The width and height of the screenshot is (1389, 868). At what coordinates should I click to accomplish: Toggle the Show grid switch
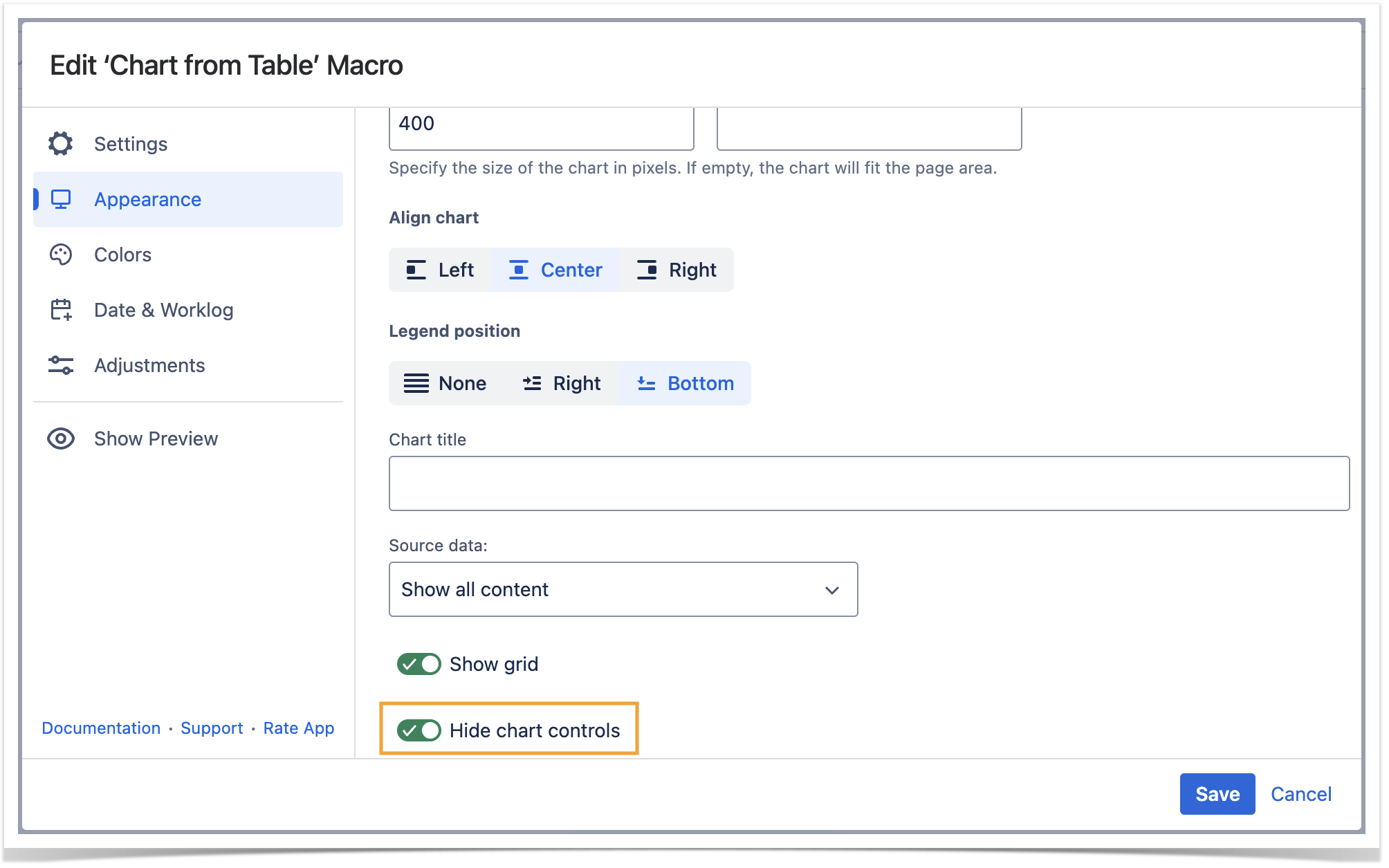point(418,664)
